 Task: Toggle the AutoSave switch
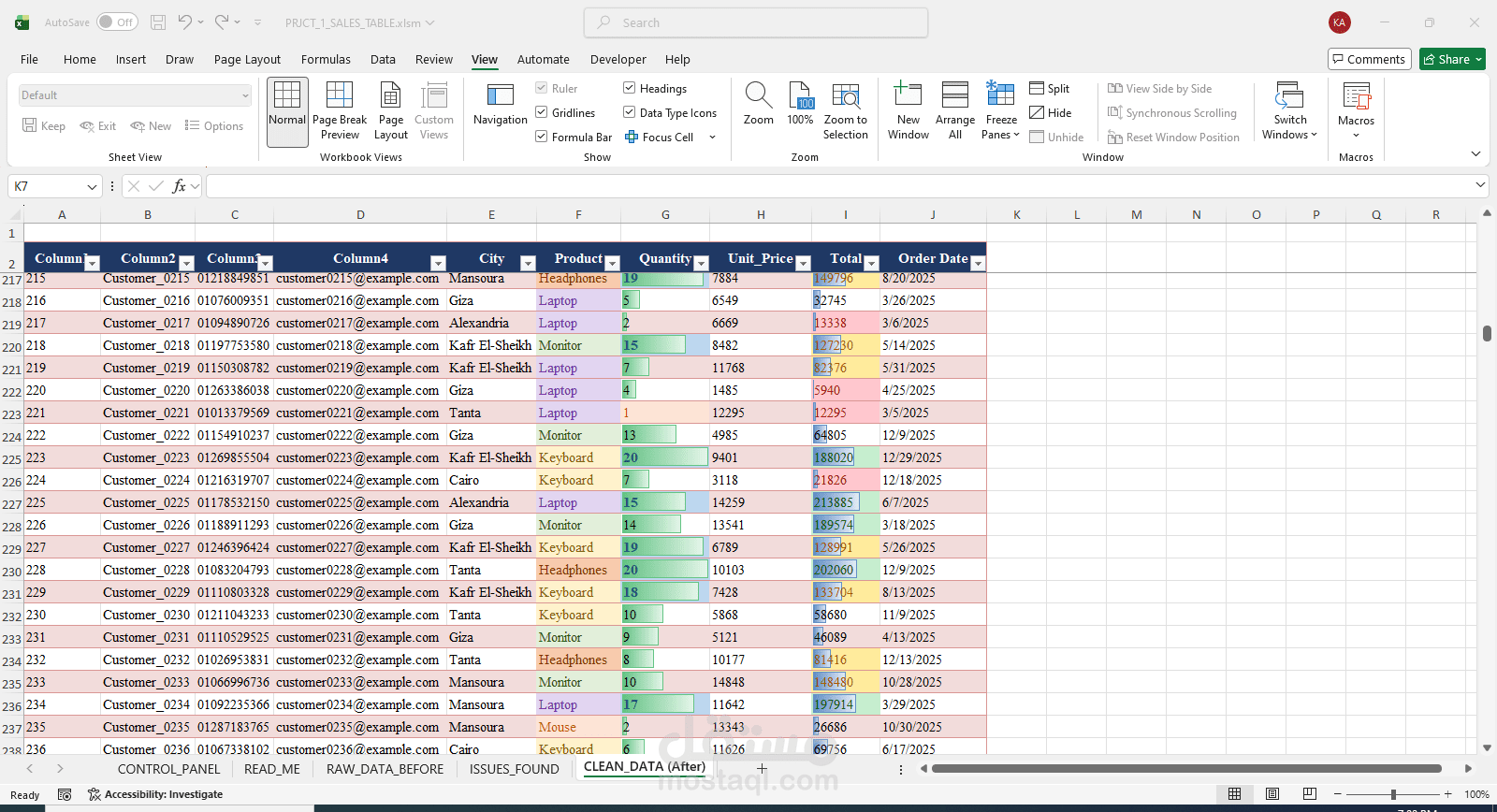(117, 22)
